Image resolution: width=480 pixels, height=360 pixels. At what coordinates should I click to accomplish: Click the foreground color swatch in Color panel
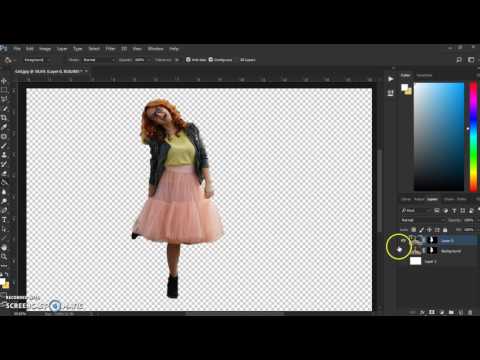tap(404, 87)
